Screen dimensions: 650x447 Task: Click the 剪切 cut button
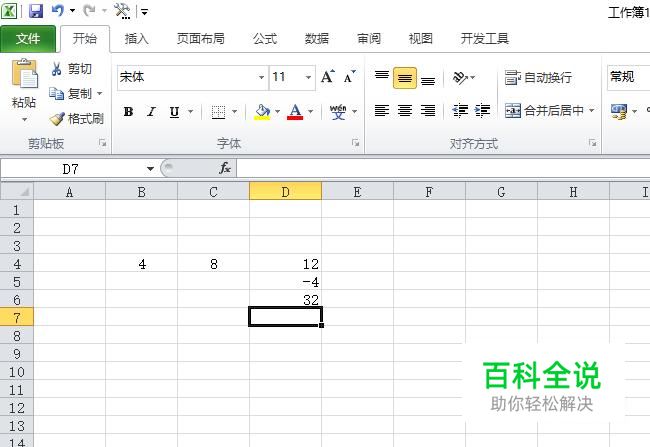pos(71,68)
